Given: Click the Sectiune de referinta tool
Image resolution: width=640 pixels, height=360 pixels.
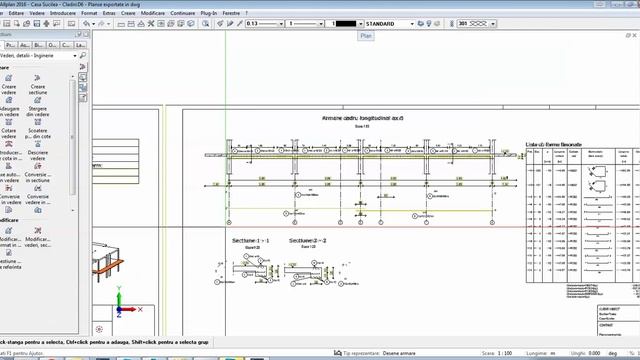Looking at the screenshot, I should tap(9, 259).
